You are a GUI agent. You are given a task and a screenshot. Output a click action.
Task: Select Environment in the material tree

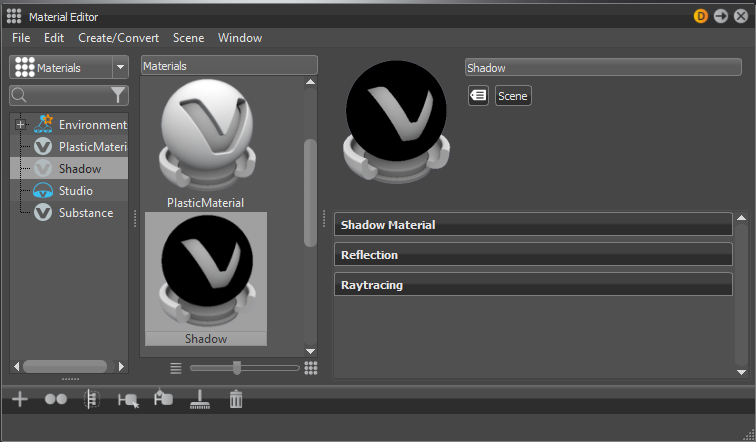click(93, 125)
